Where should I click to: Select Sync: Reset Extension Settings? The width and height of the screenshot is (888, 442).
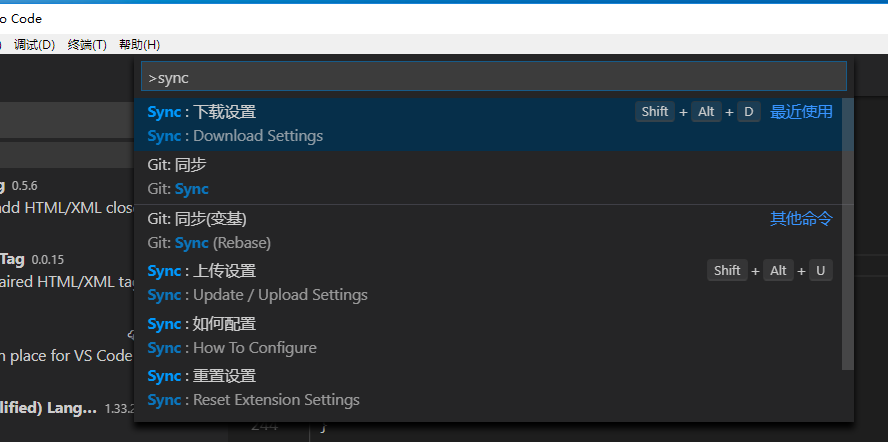point(488,388)
